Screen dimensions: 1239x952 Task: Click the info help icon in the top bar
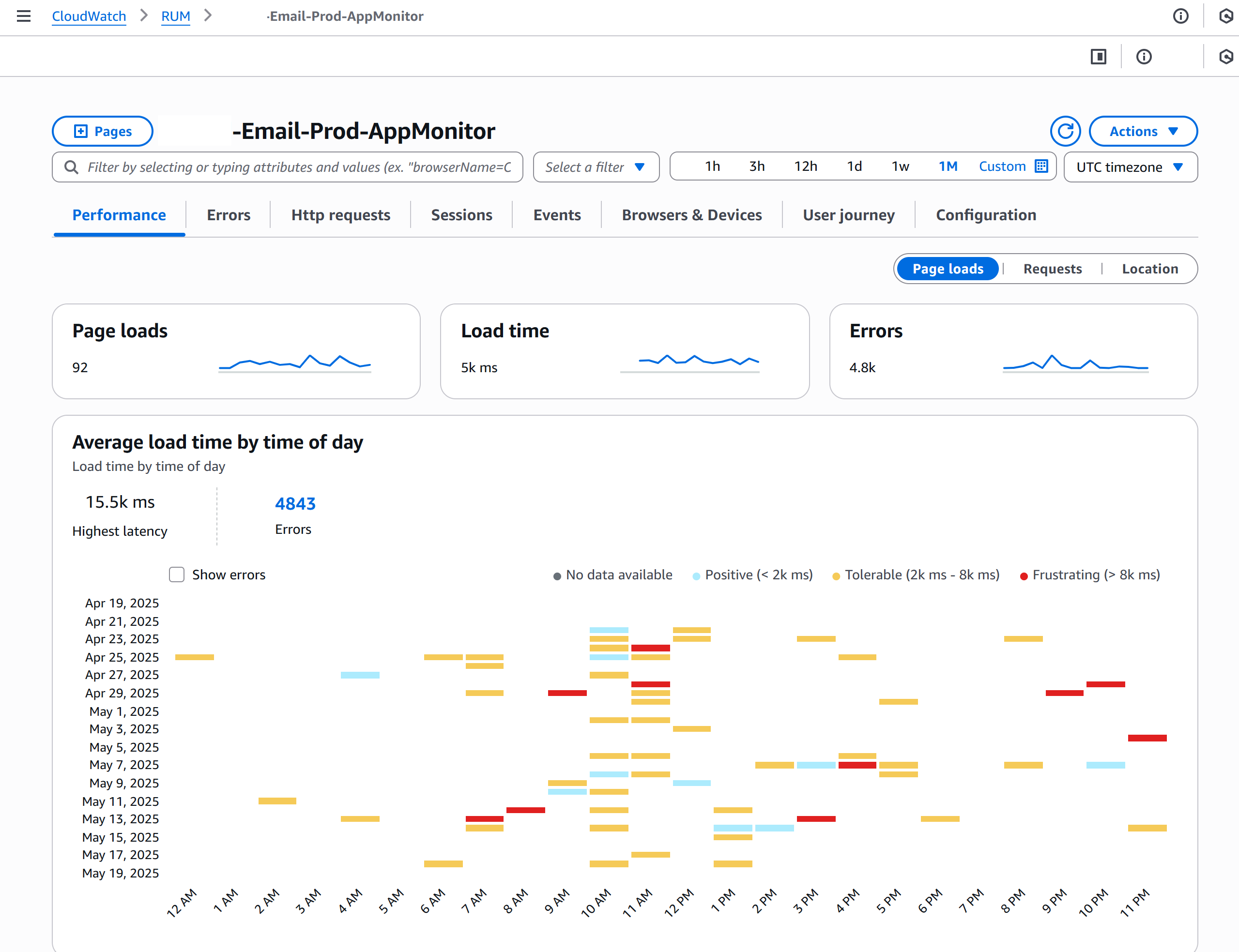tap(1182, 16)
